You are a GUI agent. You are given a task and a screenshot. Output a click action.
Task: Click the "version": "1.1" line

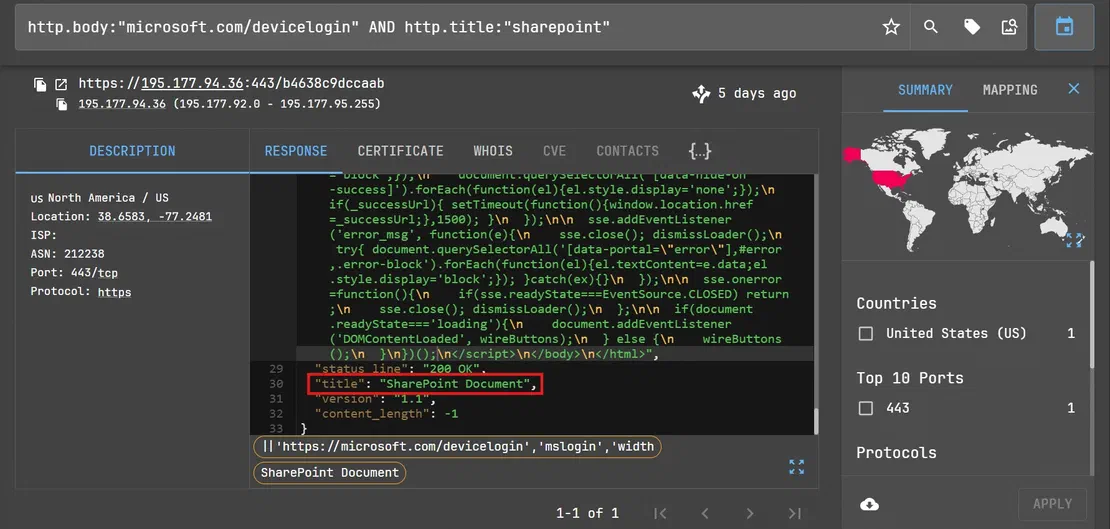pyautogui.click(x=375, y=399)
